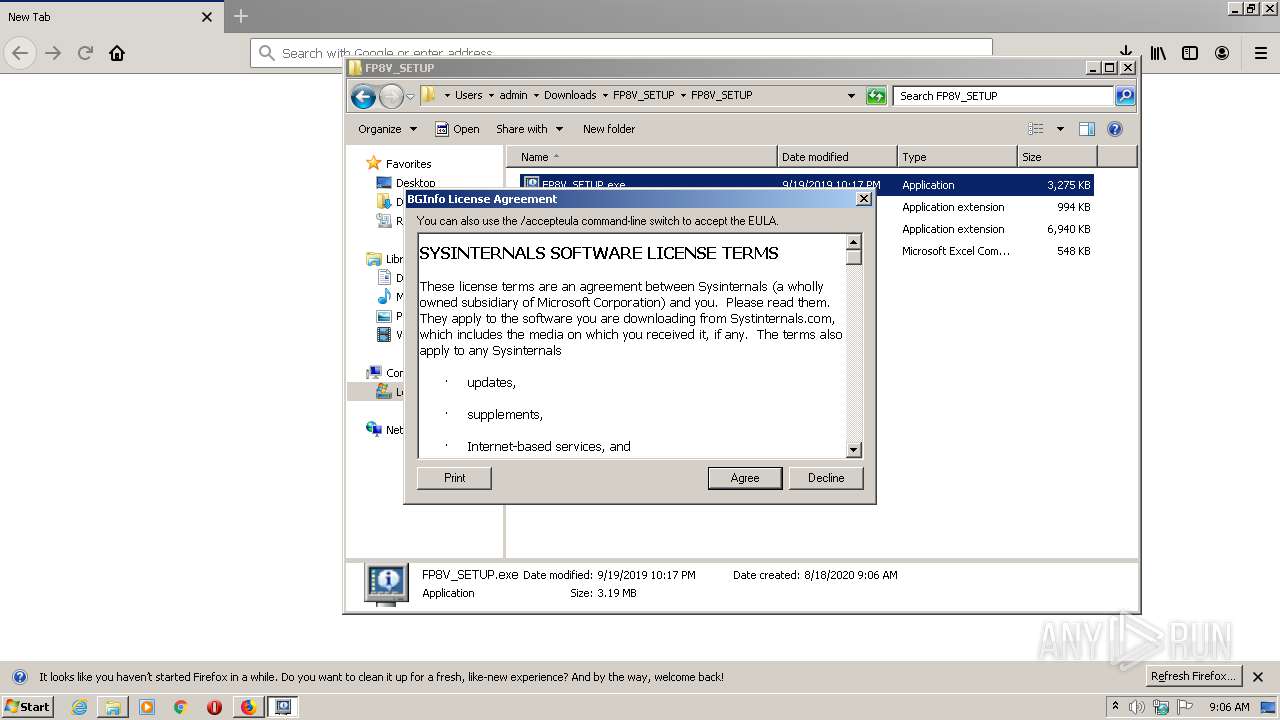The image size is (1280, 720).
Task: Open the view options dropdown arrow
Action: coord(1060,129)
